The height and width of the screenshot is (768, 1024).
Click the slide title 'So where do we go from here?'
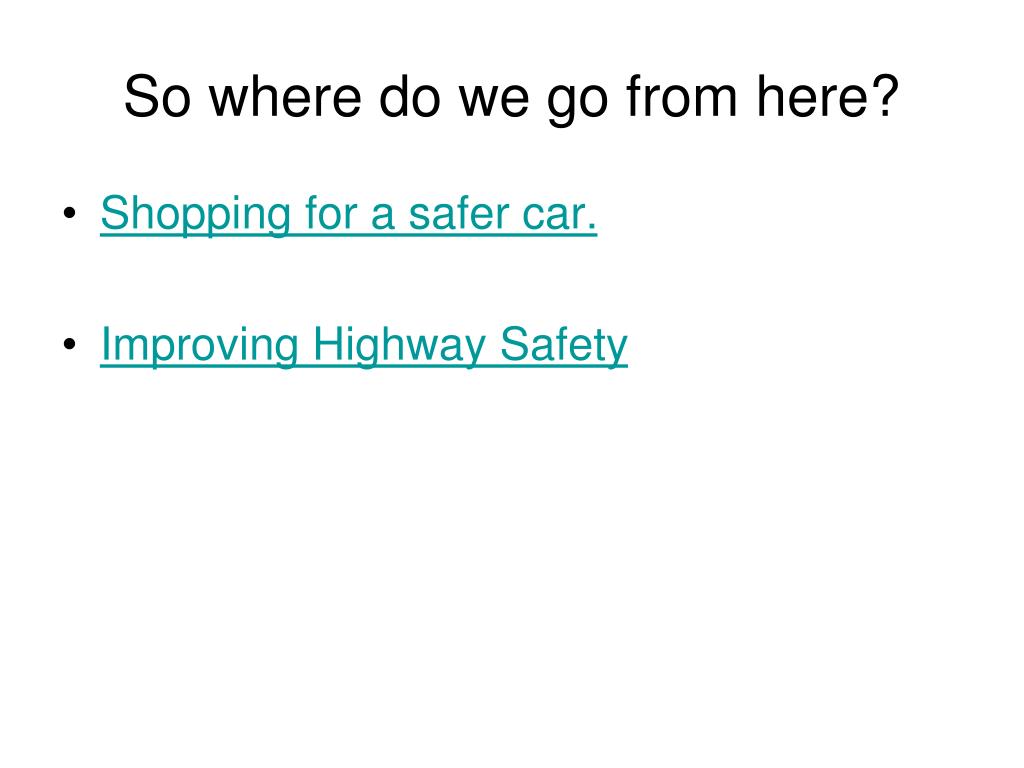[511, 98]
